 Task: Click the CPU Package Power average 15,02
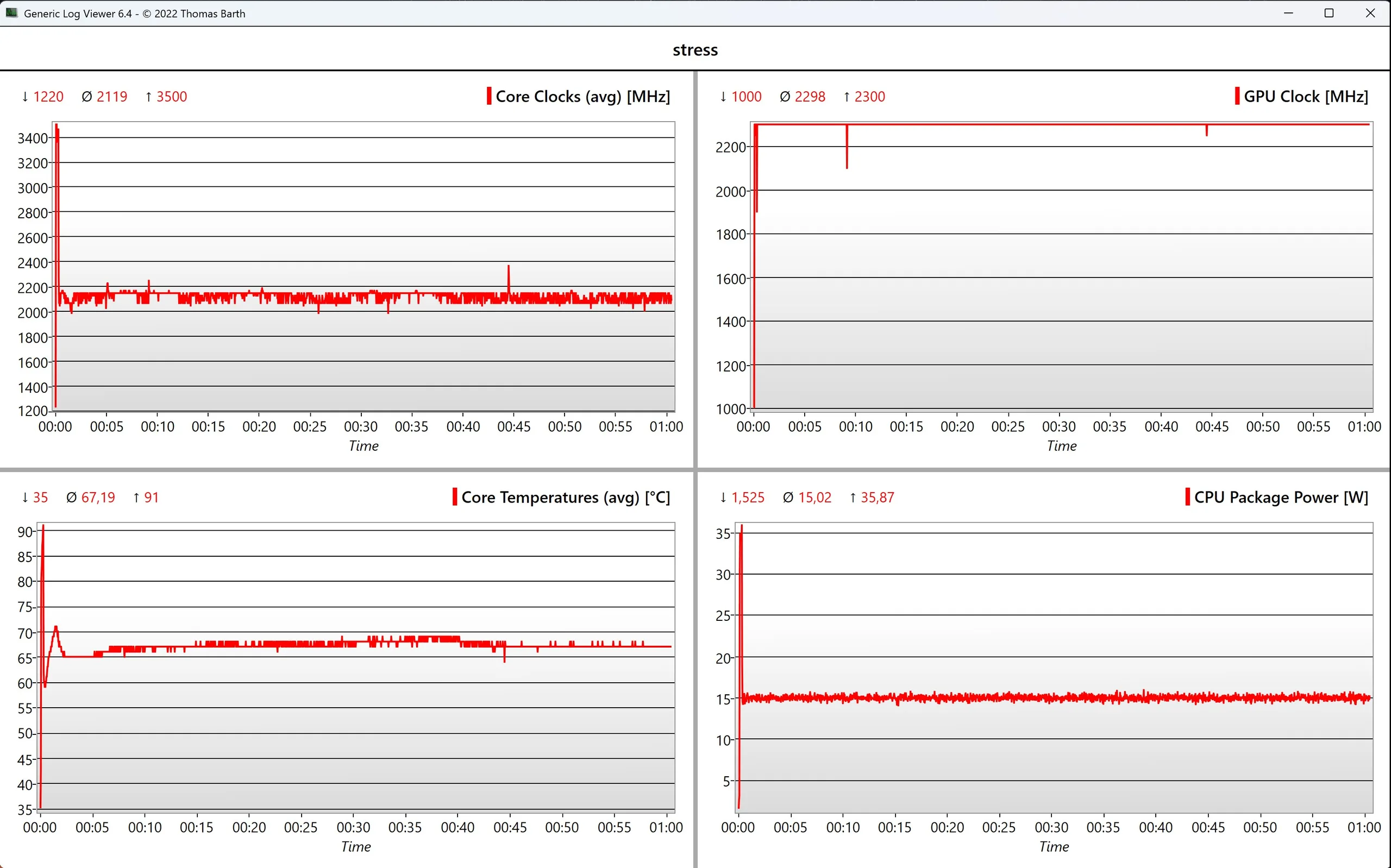(x=814, y=497)
